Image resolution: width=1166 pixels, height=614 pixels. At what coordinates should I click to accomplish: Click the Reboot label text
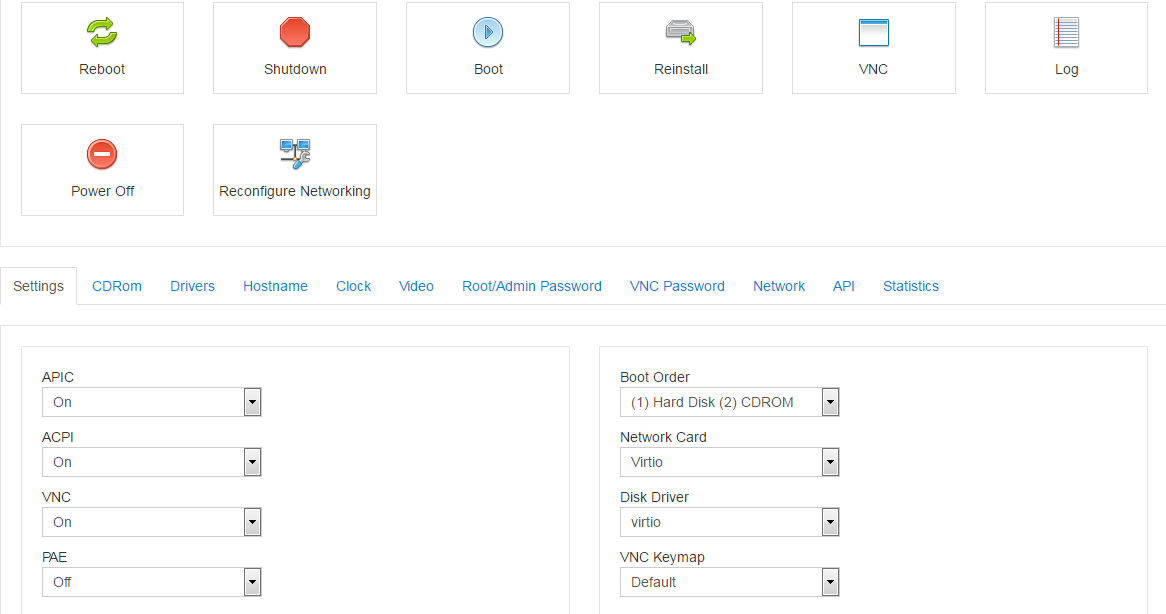[102, 69]
